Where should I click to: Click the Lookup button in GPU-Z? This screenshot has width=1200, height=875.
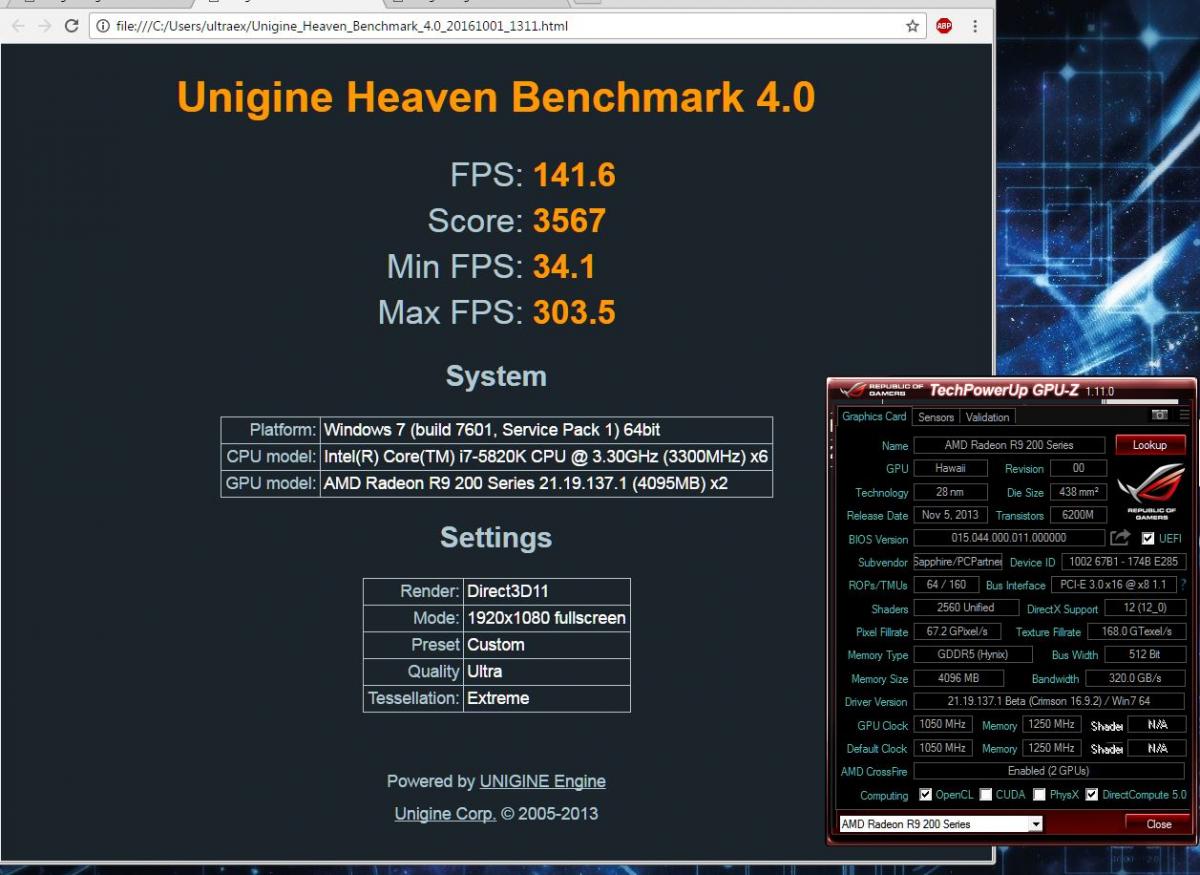pos(1150,445)
